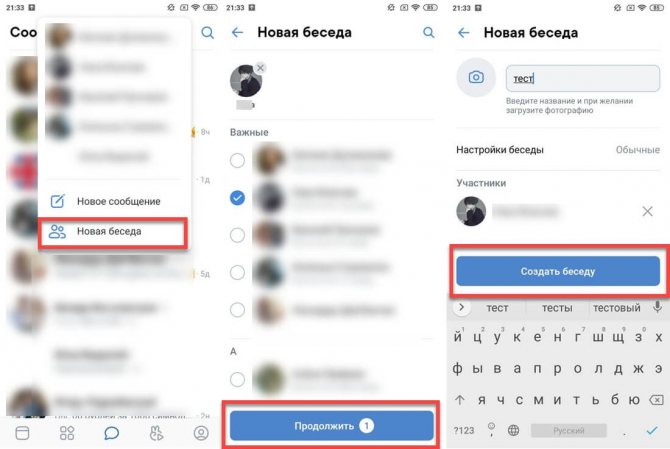
Task: Click the chat name field containing тест
Action: click(583, 79)
